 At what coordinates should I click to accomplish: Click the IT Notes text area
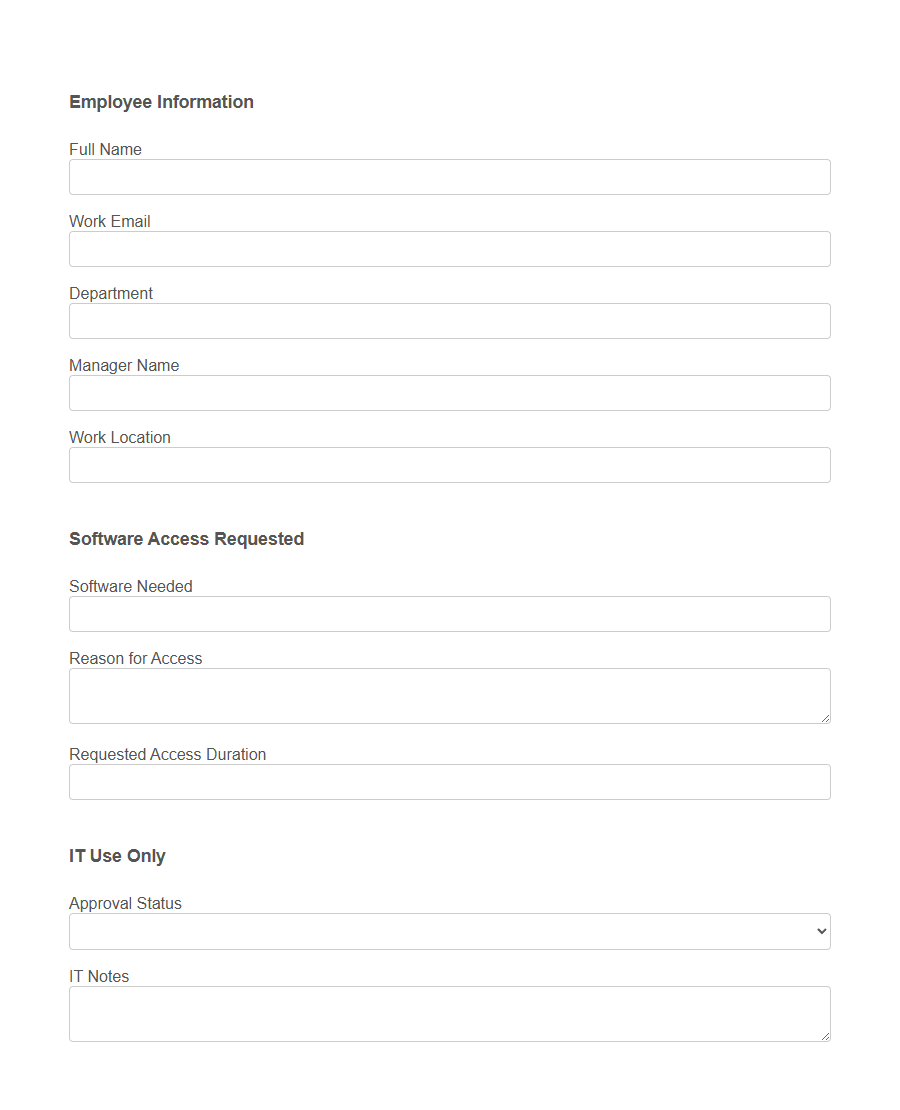pos(449,1013)
